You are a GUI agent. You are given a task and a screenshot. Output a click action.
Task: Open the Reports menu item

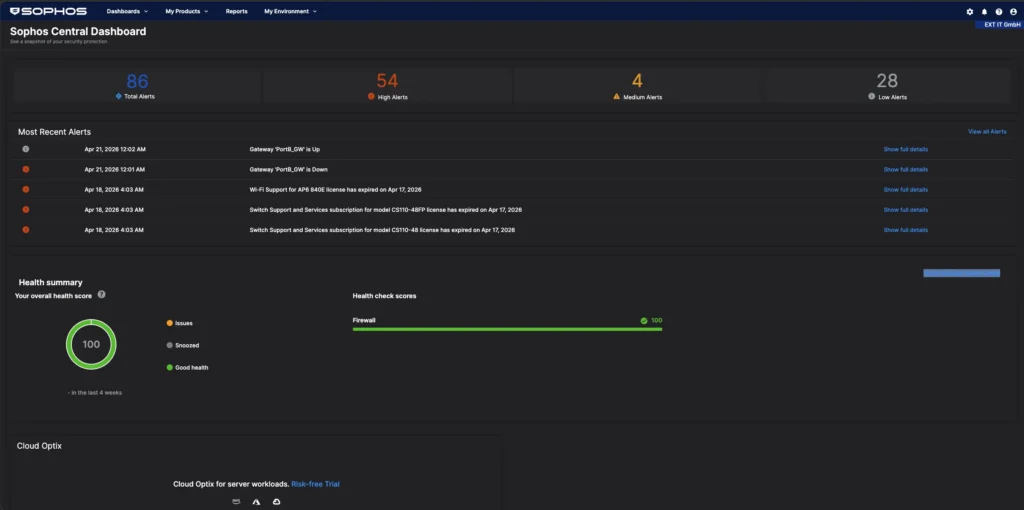[x=236, y=11]
